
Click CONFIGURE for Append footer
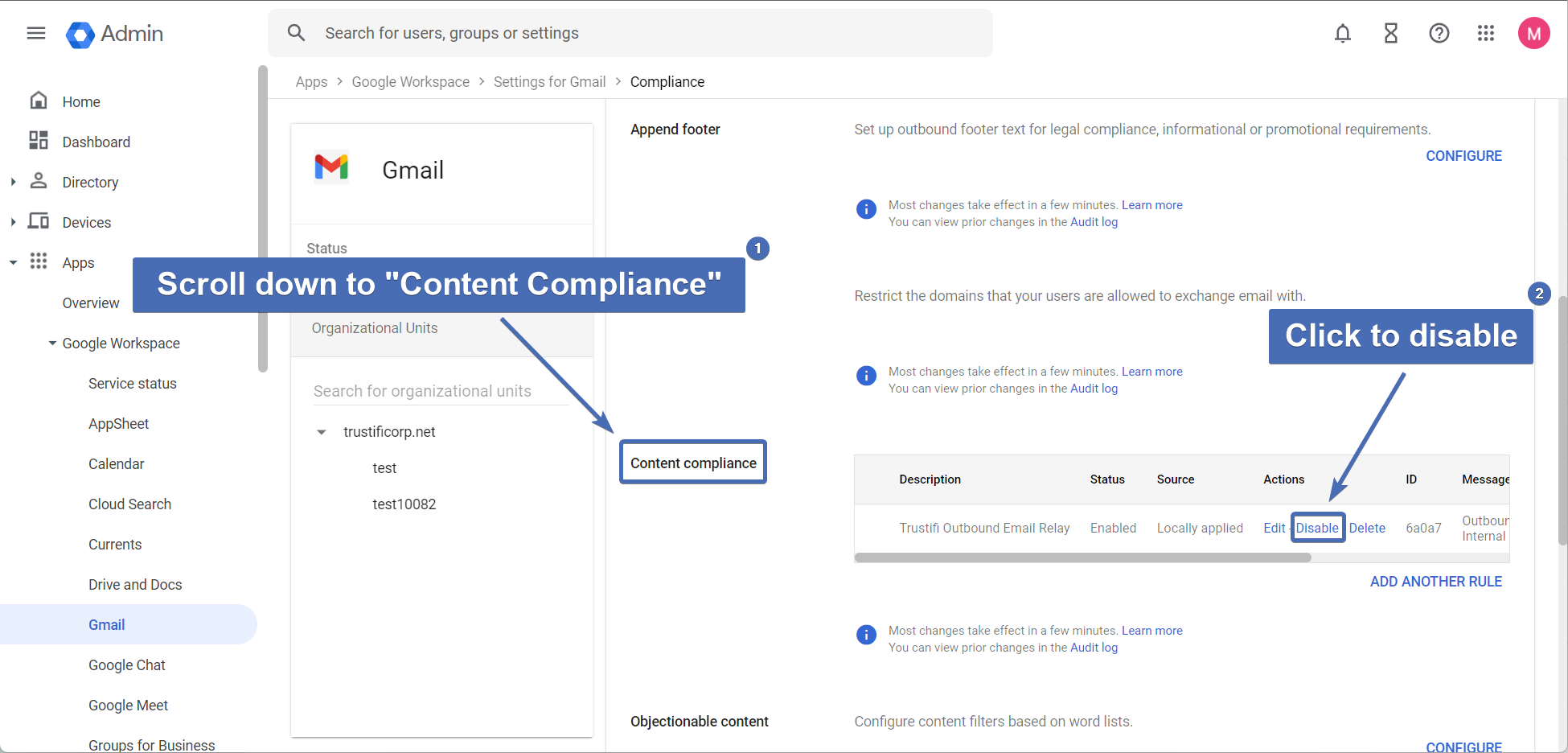click(1463, 156)
